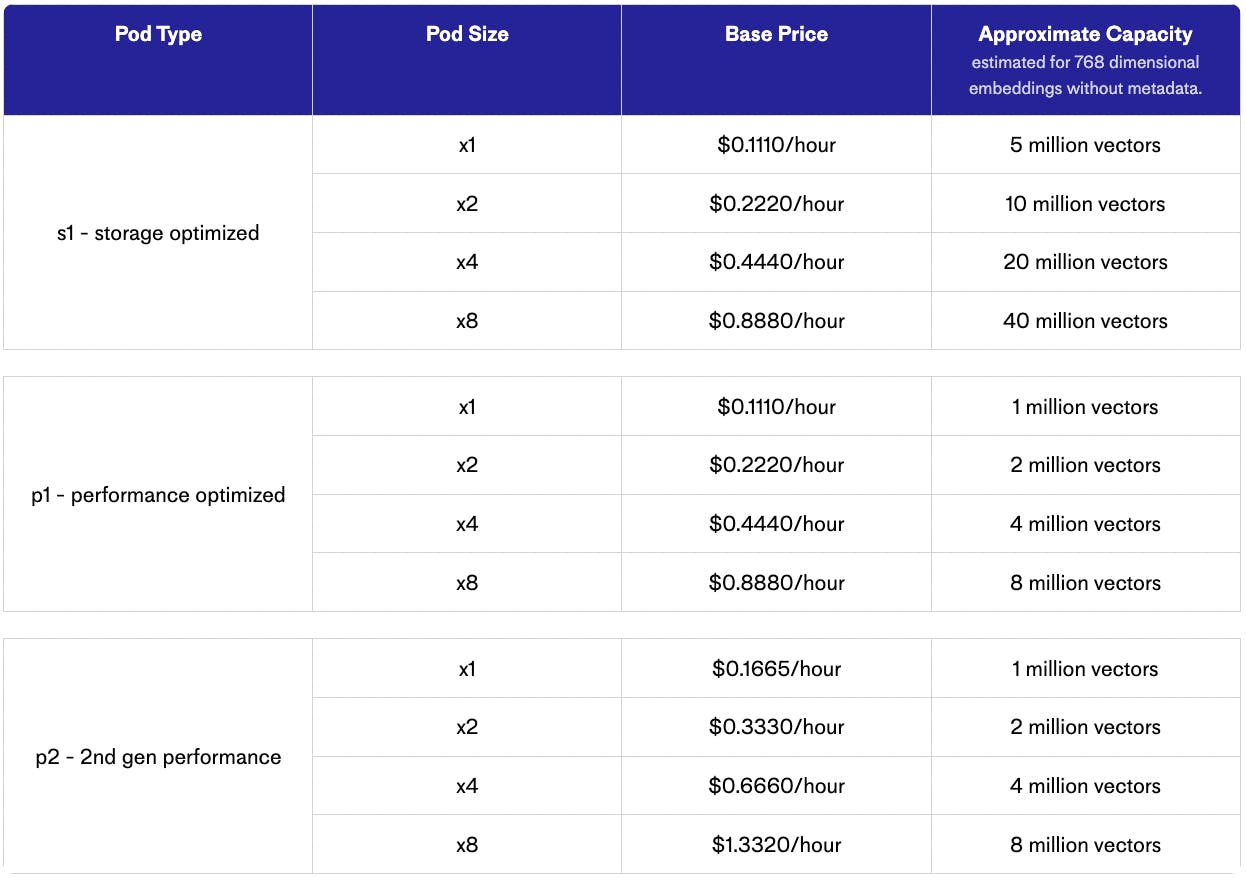Click the 5 million vectors capacity cell
This screenshot has width=1246, height=878.
click(1085, 145)
